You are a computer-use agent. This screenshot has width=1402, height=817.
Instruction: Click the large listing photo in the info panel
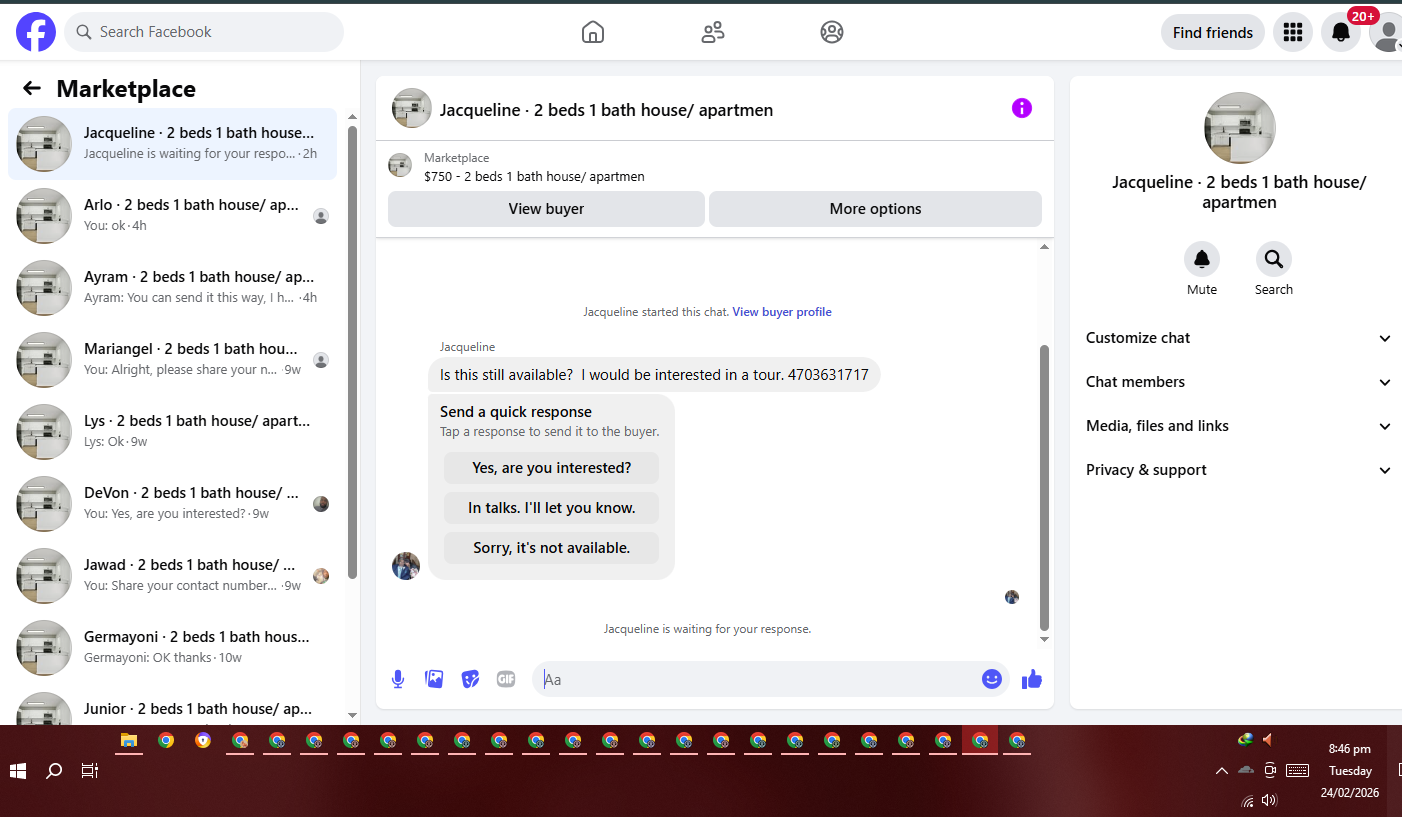click(x=1240, y=128)
